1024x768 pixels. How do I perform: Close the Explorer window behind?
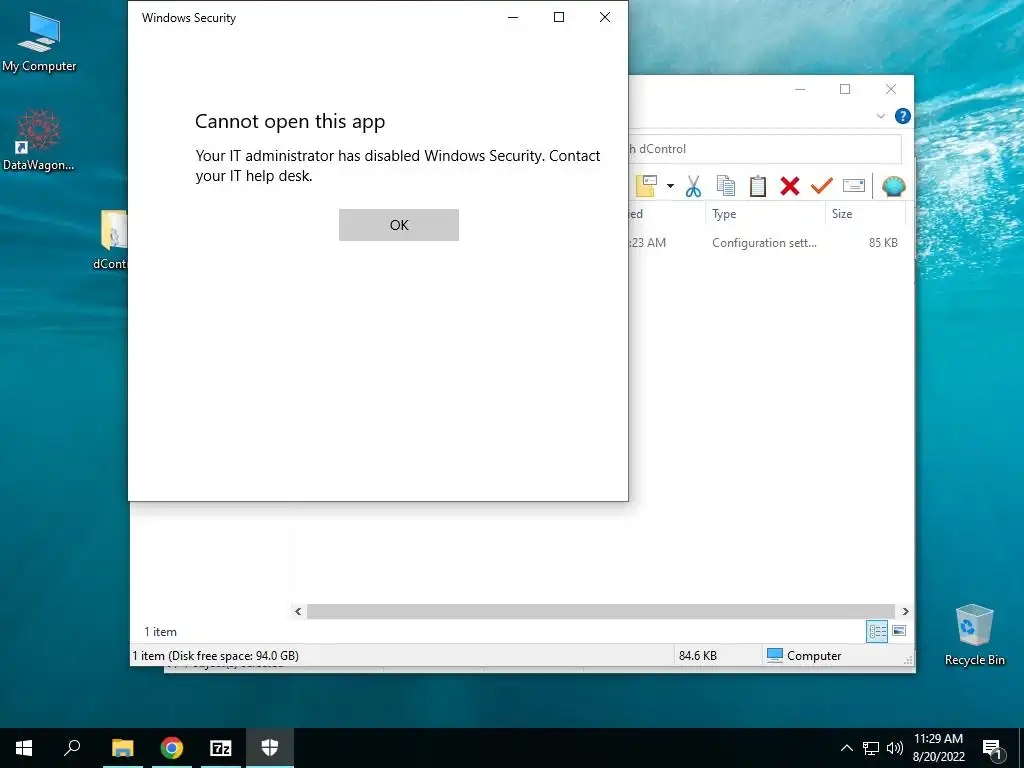(891, 89)
